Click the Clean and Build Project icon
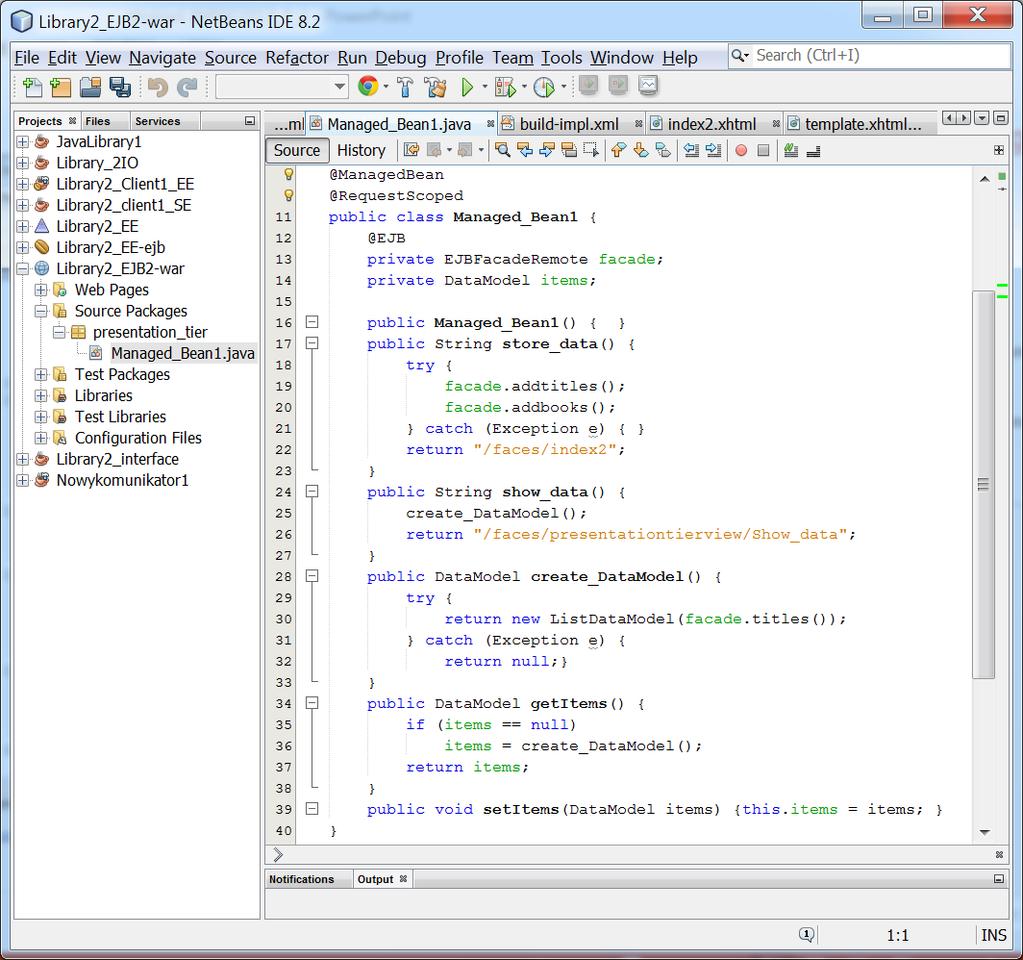Viewport: 1023px width, 960px height. (435, 87)
